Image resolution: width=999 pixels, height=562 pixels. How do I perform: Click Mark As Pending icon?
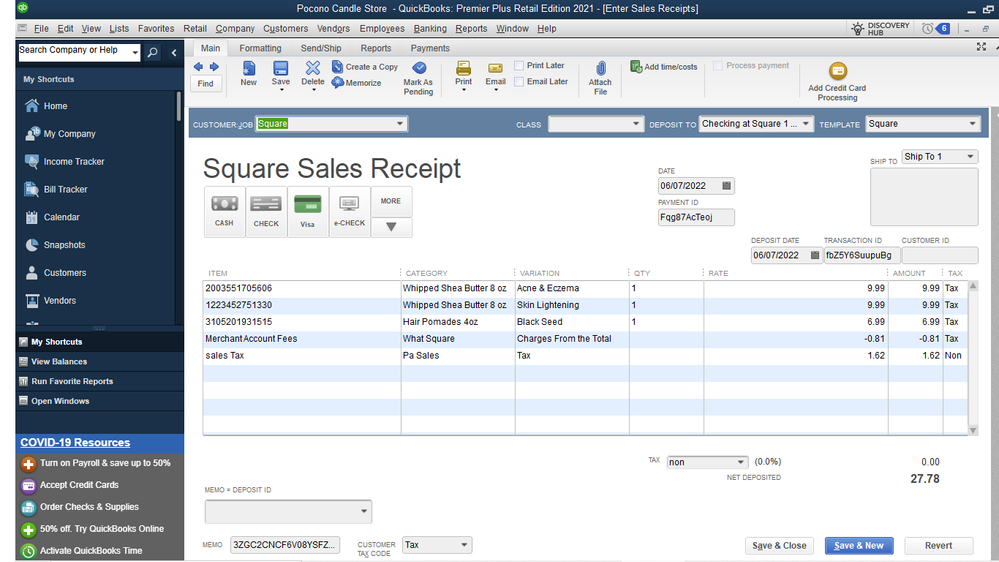tap(418, 69)
